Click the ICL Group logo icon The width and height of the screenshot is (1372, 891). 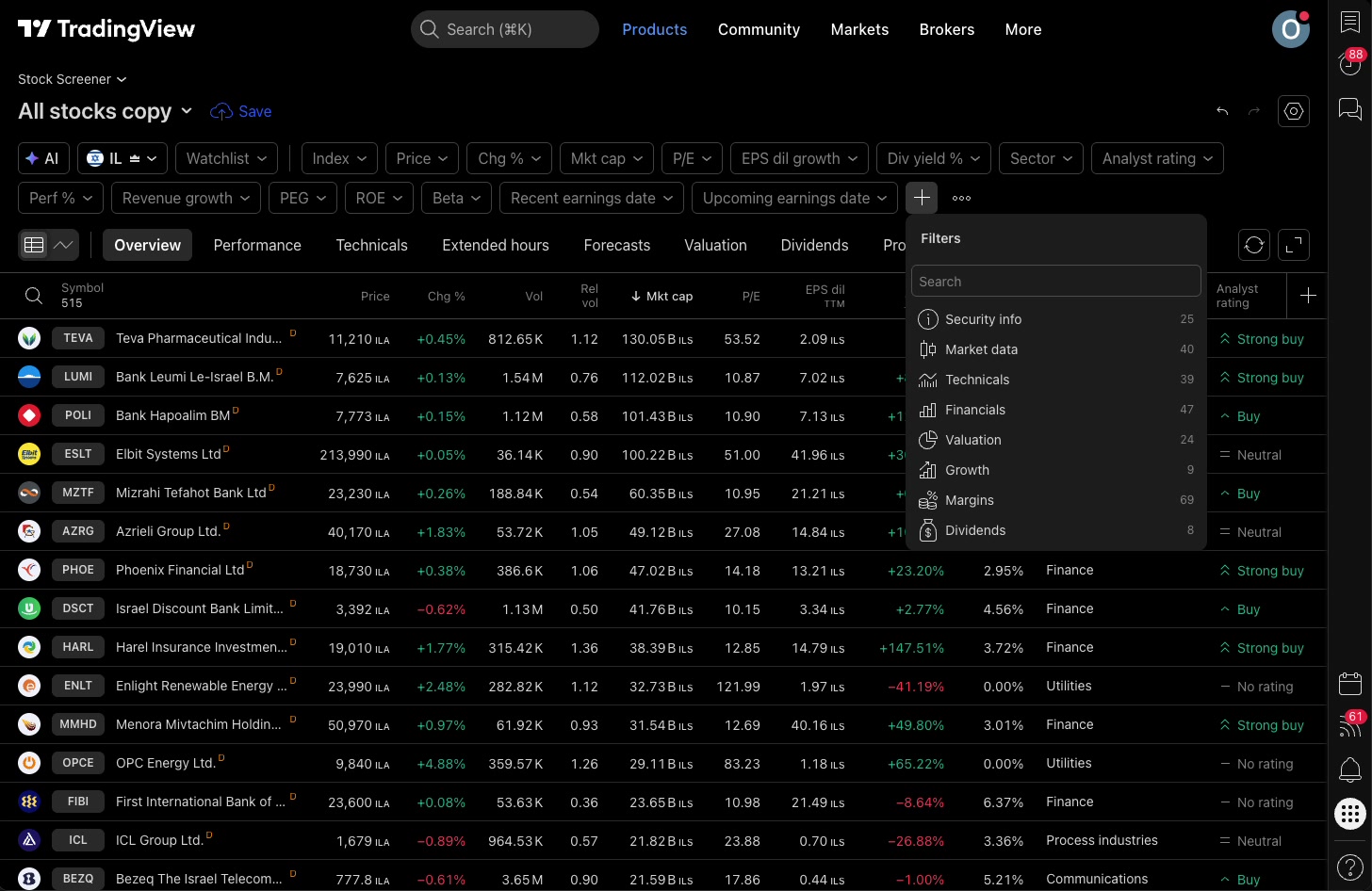point(29,840)
